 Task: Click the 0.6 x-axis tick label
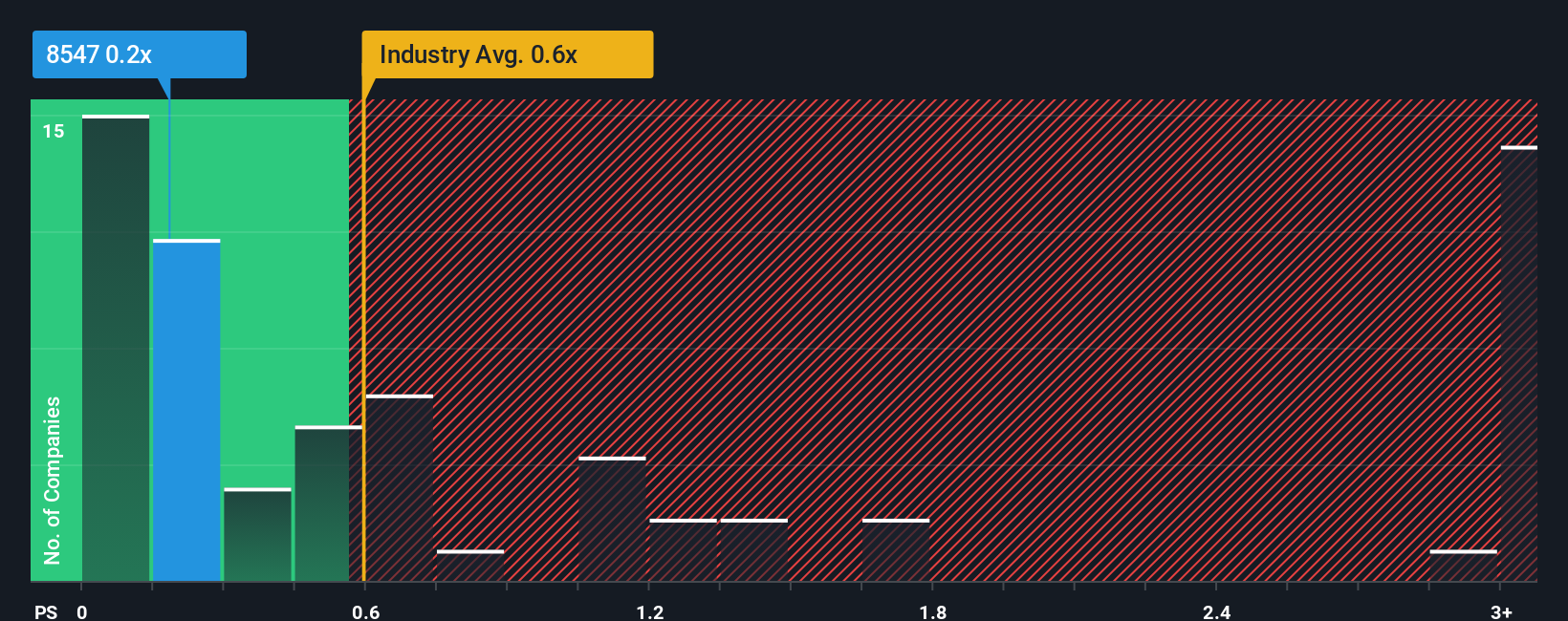click(x=365, y=611)
